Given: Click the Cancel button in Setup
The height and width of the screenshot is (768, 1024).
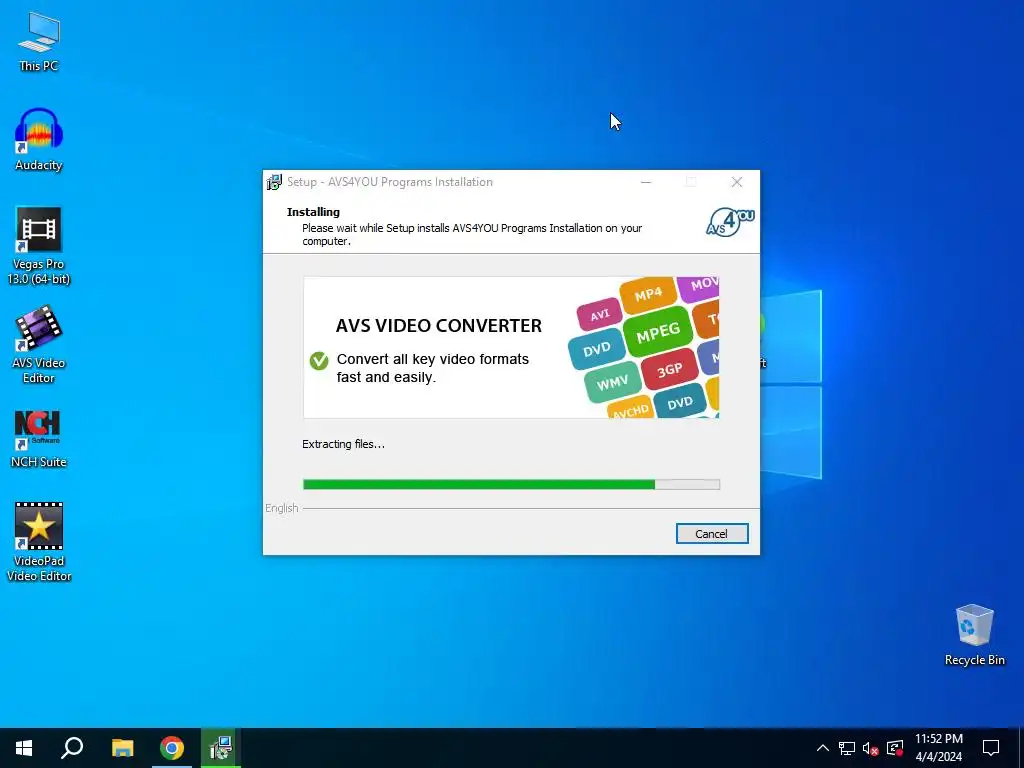Looking at the screenshot, I should 712,534.
